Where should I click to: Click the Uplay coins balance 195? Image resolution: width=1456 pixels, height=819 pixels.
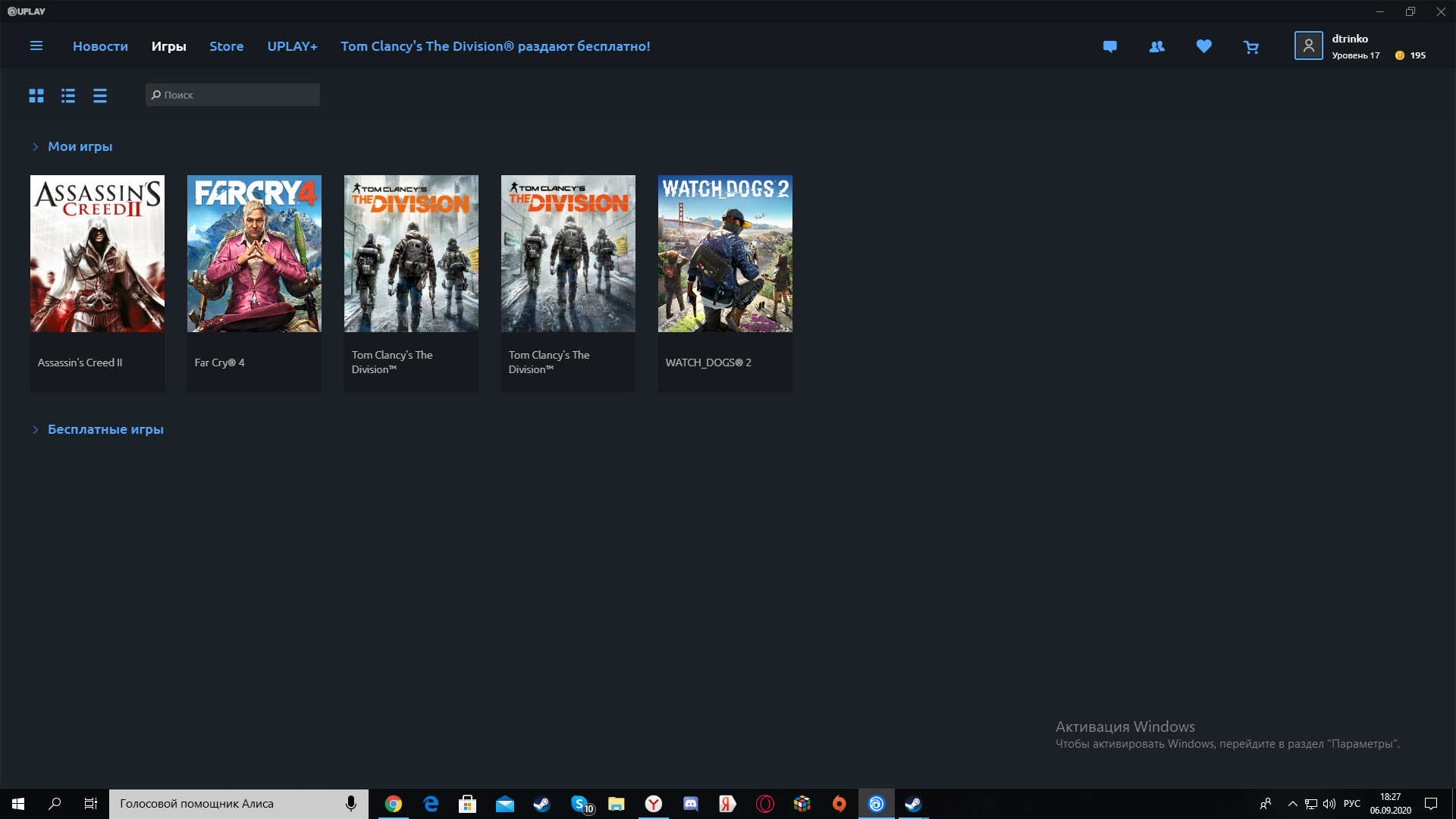tap(1410, 55)
